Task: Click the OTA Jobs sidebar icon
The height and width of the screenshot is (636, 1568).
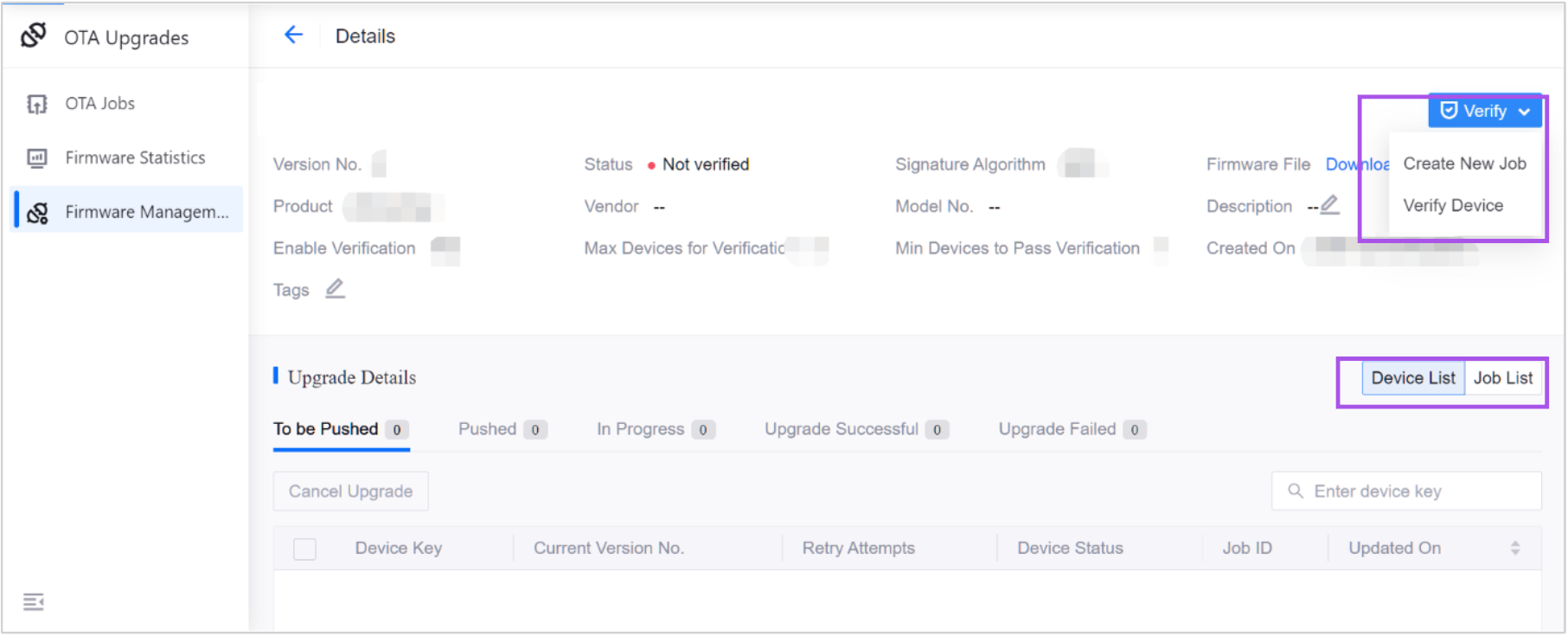Action: click(37, 104)
